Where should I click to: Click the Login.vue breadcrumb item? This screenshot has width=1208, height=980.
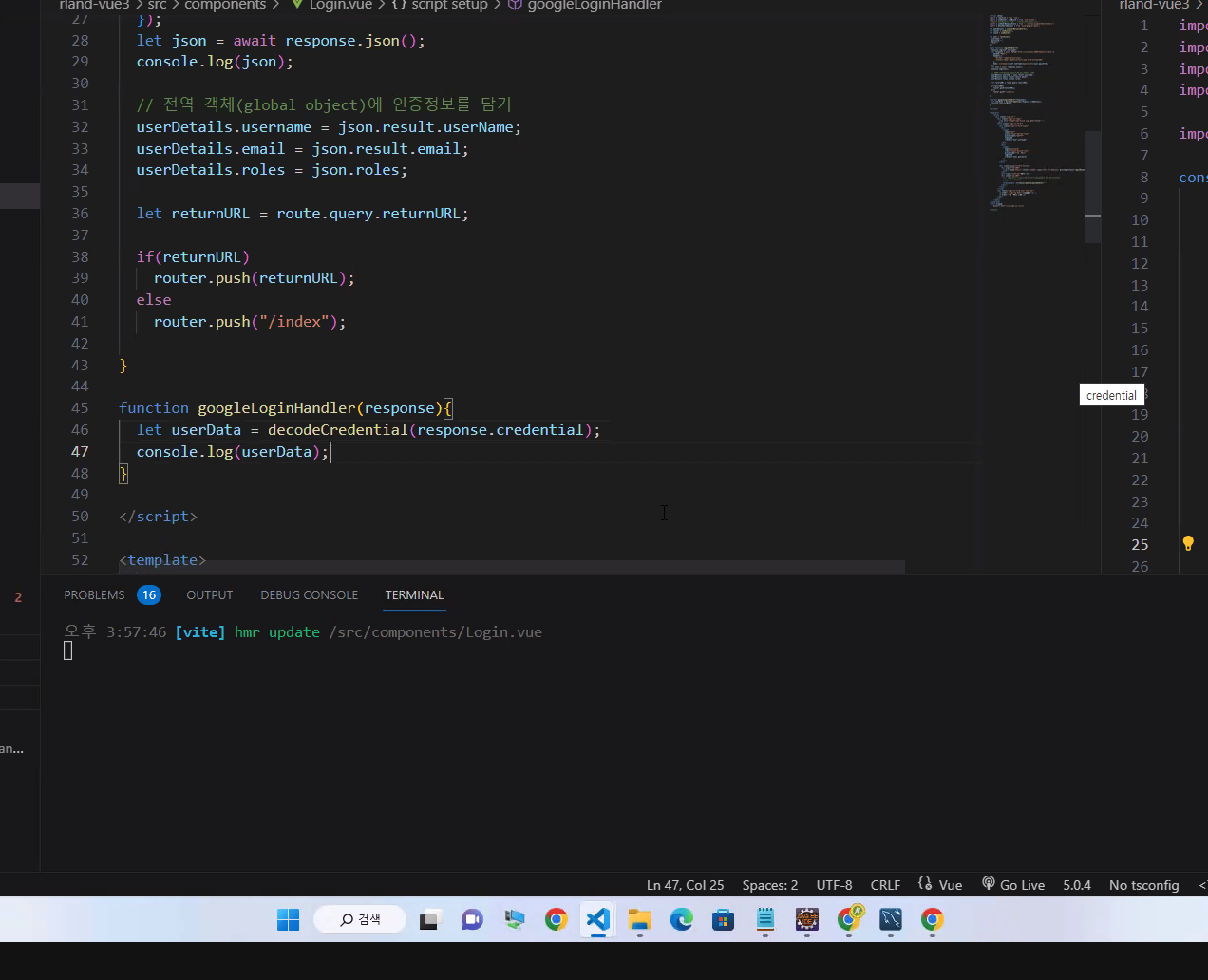click(x=340, y=5)
